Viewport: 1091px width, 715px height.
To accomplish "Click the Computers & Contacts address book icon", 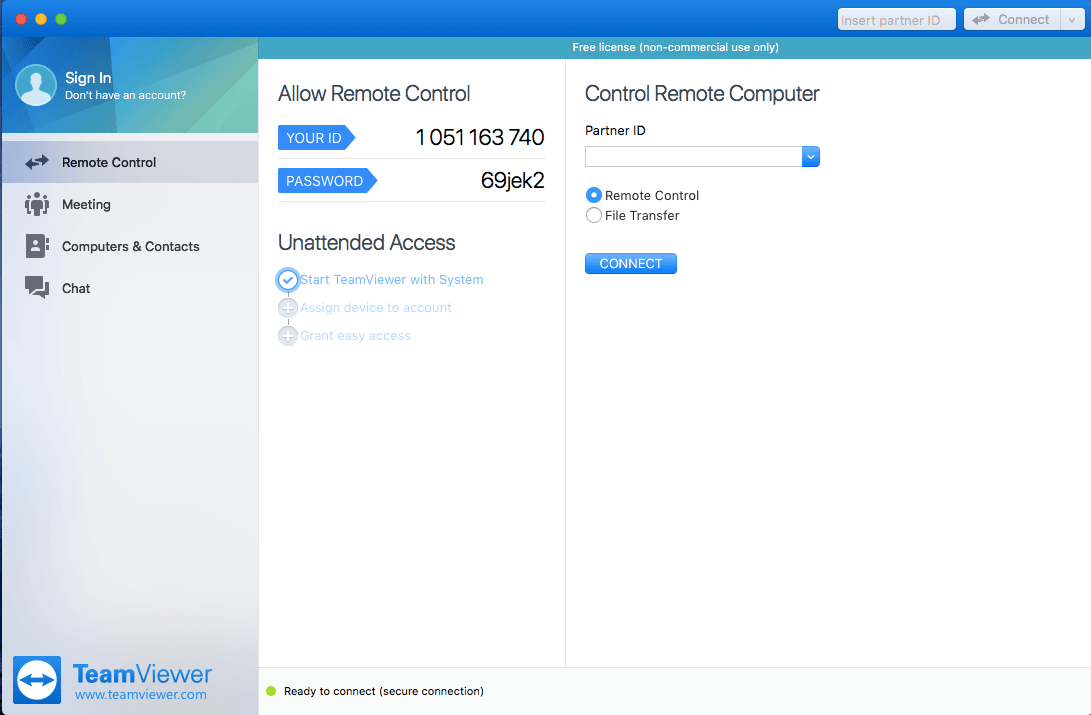I will pos(37,246).
